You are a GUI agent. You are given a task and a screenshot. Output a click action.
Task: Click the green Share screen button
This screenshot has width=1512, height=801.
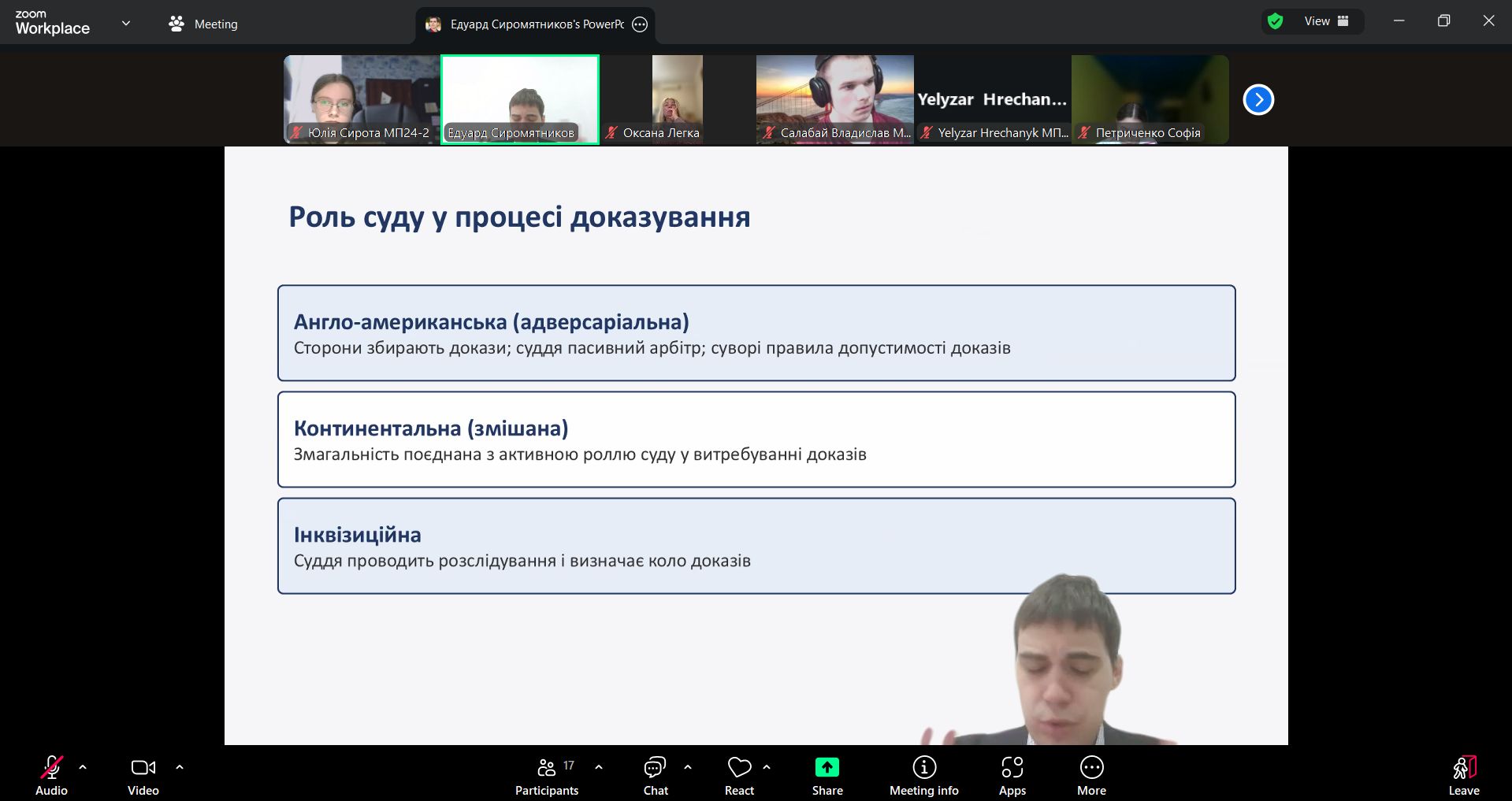coord(827,776)
